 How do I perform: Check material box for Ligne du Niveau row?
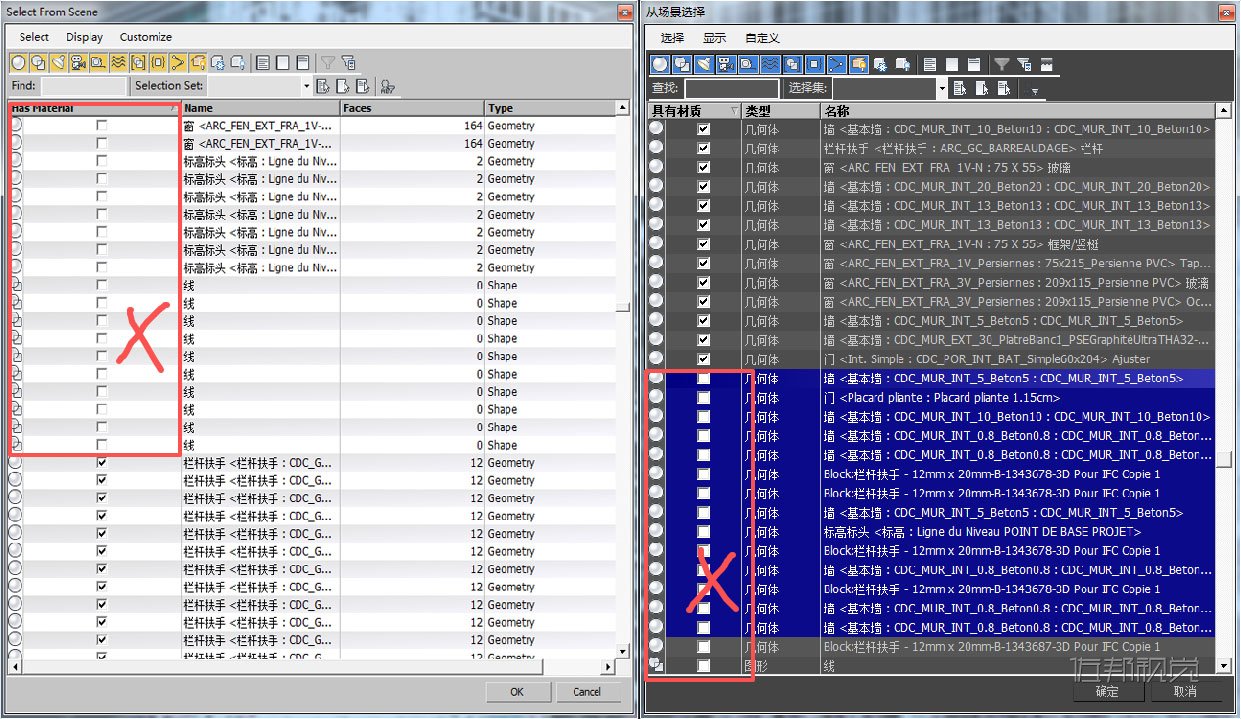704,532
